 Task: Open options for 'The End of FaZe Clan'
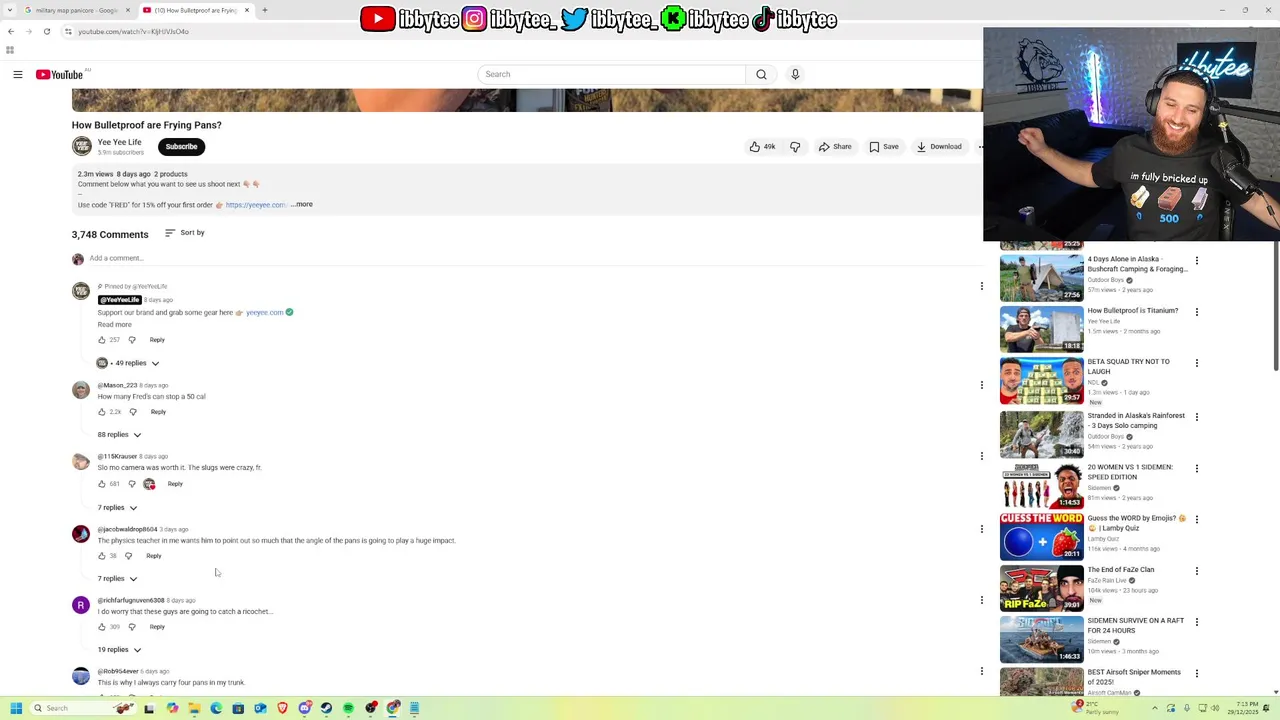1196,571
